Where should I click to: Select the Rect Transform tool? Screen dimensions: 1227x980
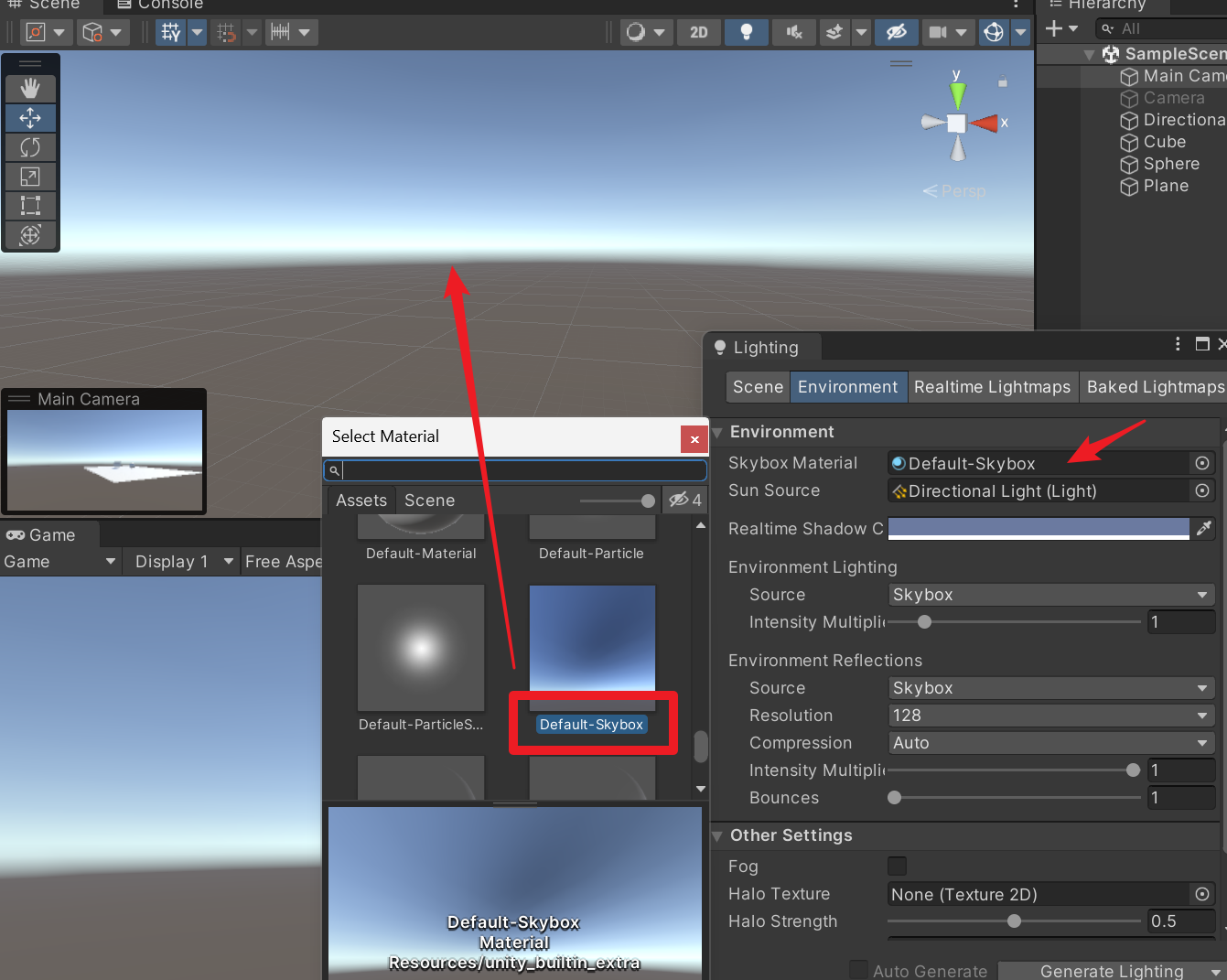pos(30,205)
